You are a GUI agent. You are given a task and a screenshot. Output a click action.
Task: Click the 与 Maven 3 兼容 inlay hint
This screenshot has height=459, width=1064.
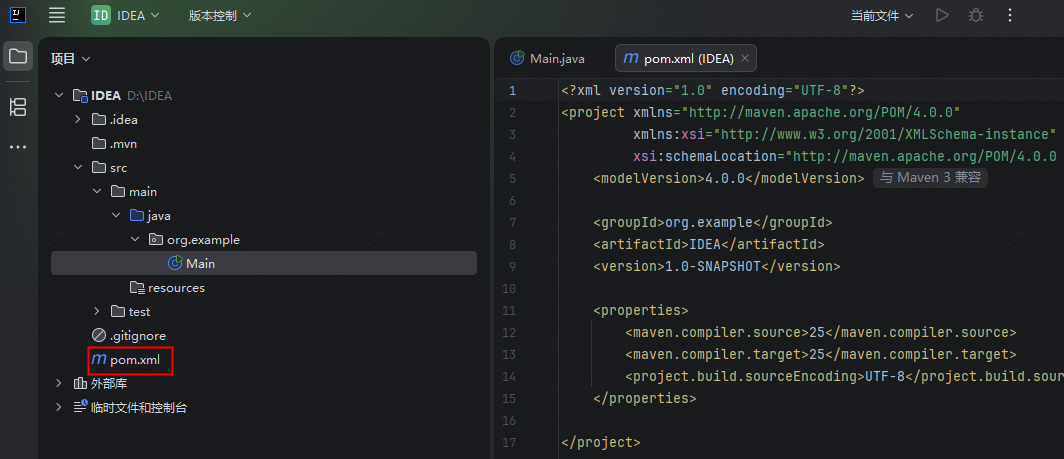pyautogui.click(x=930, y=178)
